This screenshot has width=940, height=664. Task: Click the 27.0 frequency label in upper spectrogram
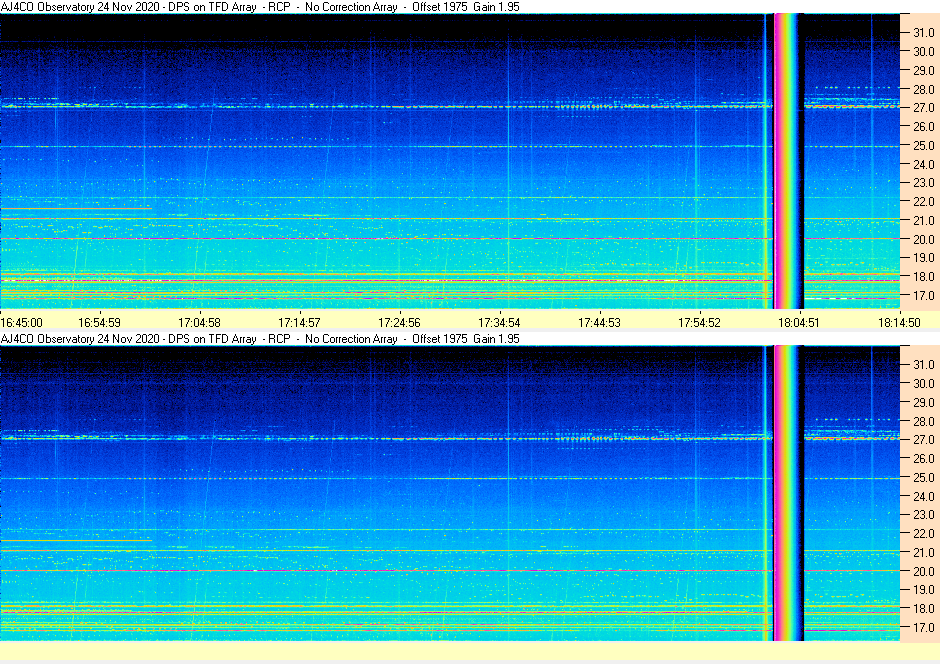pos(924,108)
